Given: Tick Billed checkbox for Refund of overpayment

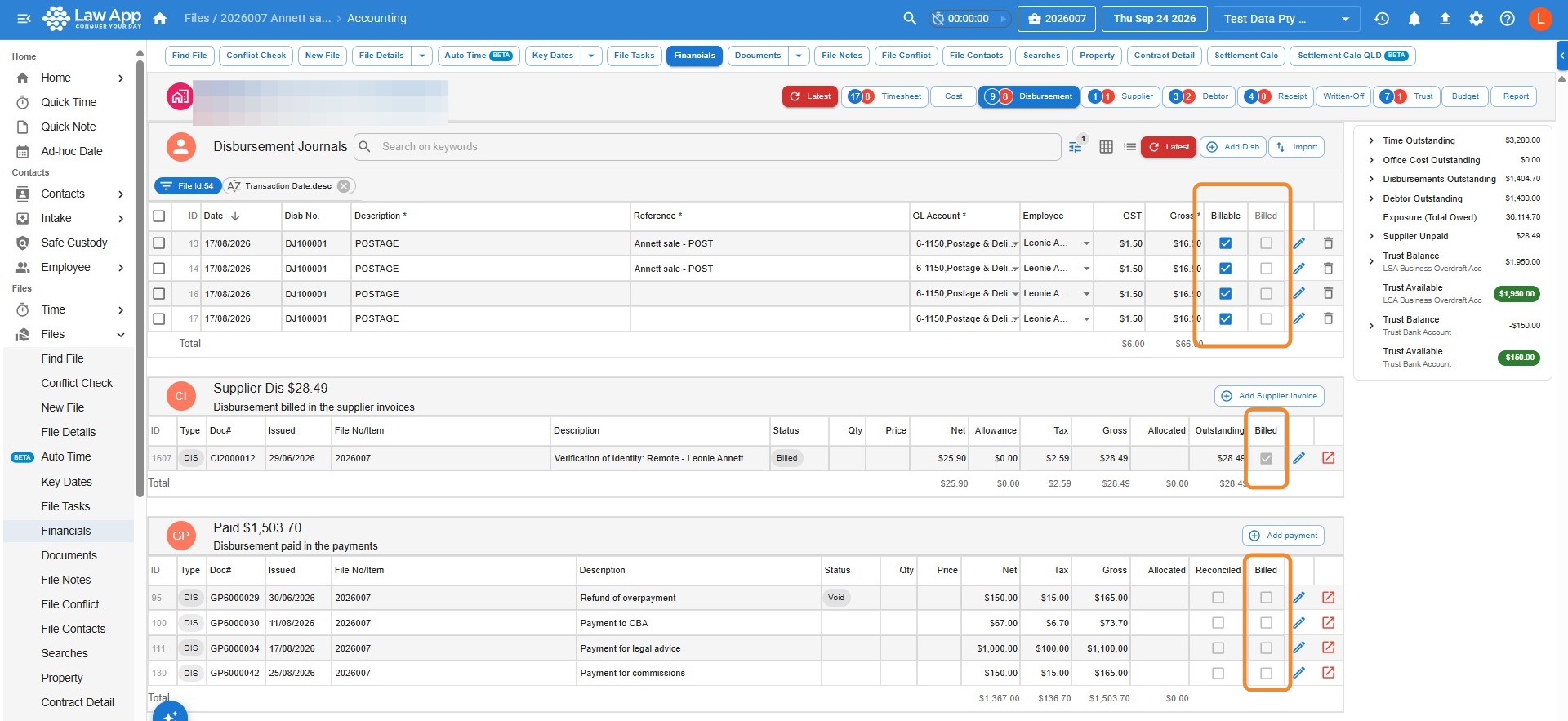Looking at the screenshot, I should coord(1266,598).
